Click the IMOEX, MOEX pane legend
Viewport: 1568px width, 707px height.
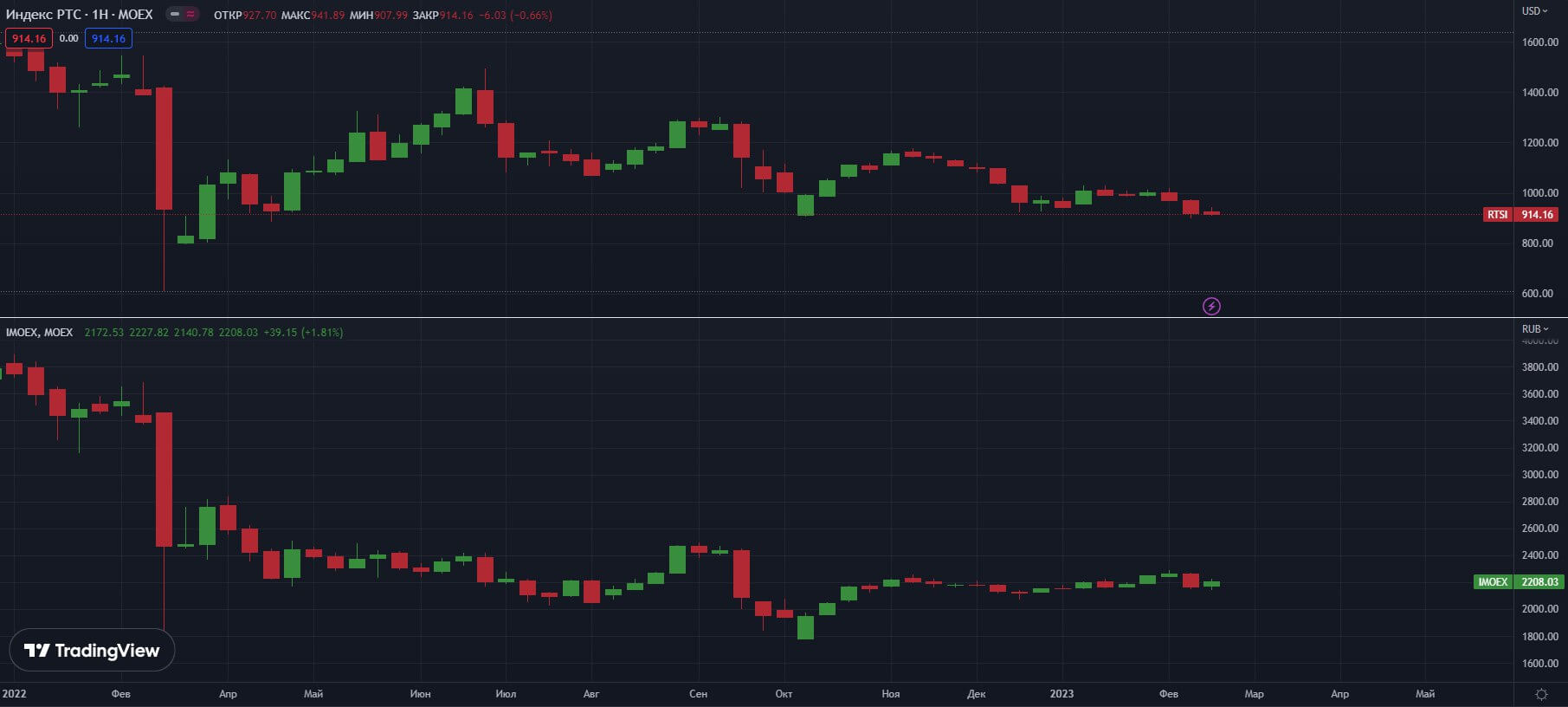point(40,333)
